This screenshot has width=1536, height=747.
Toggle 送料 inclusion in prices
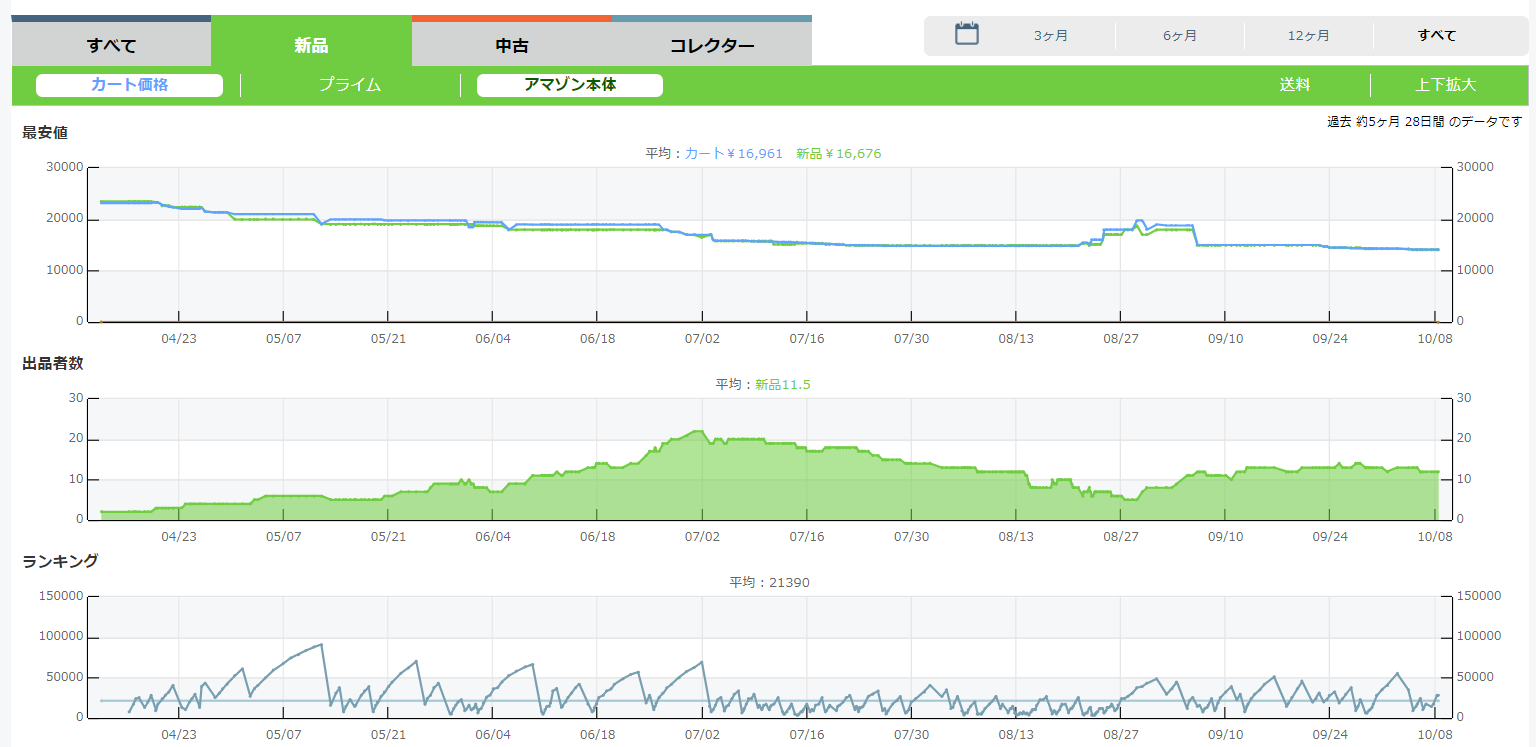tap(1294, 85)
